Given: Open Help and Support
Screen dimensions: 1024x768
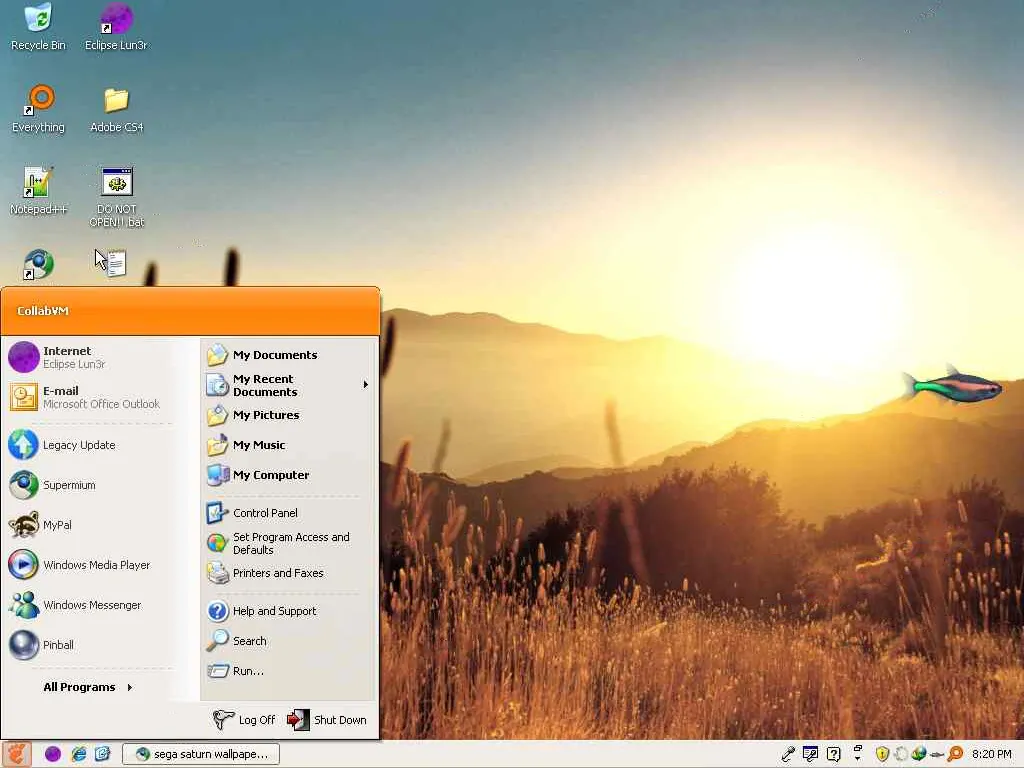Looking at the screenshot, I should click(289, 611).
